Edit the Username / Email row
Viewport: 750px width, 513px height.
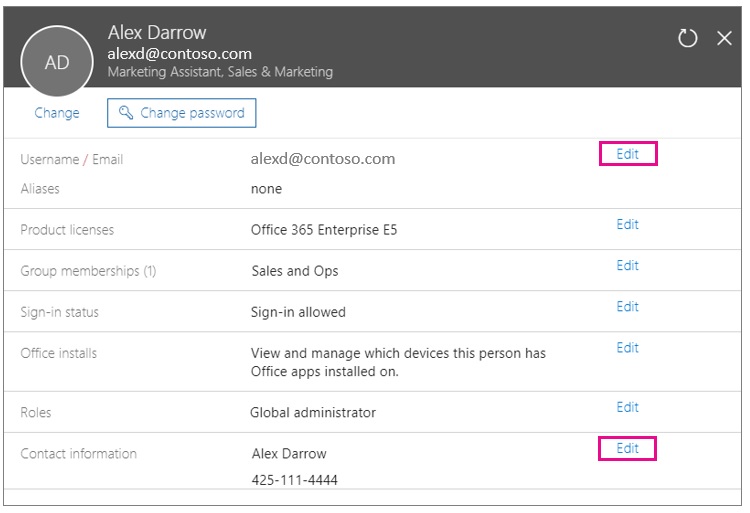pyautogui.click(x=628, y=154)
